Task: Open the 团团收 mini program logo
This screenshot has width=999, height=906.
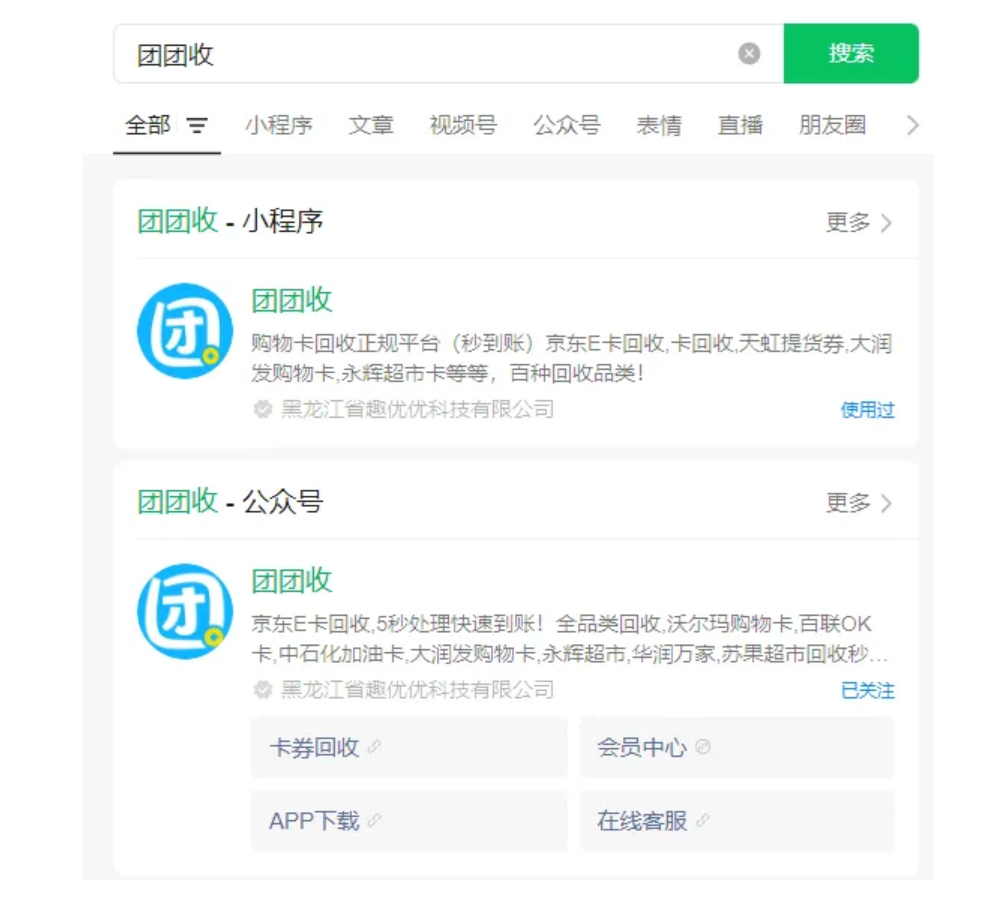Action: click(x=185, y=331)
